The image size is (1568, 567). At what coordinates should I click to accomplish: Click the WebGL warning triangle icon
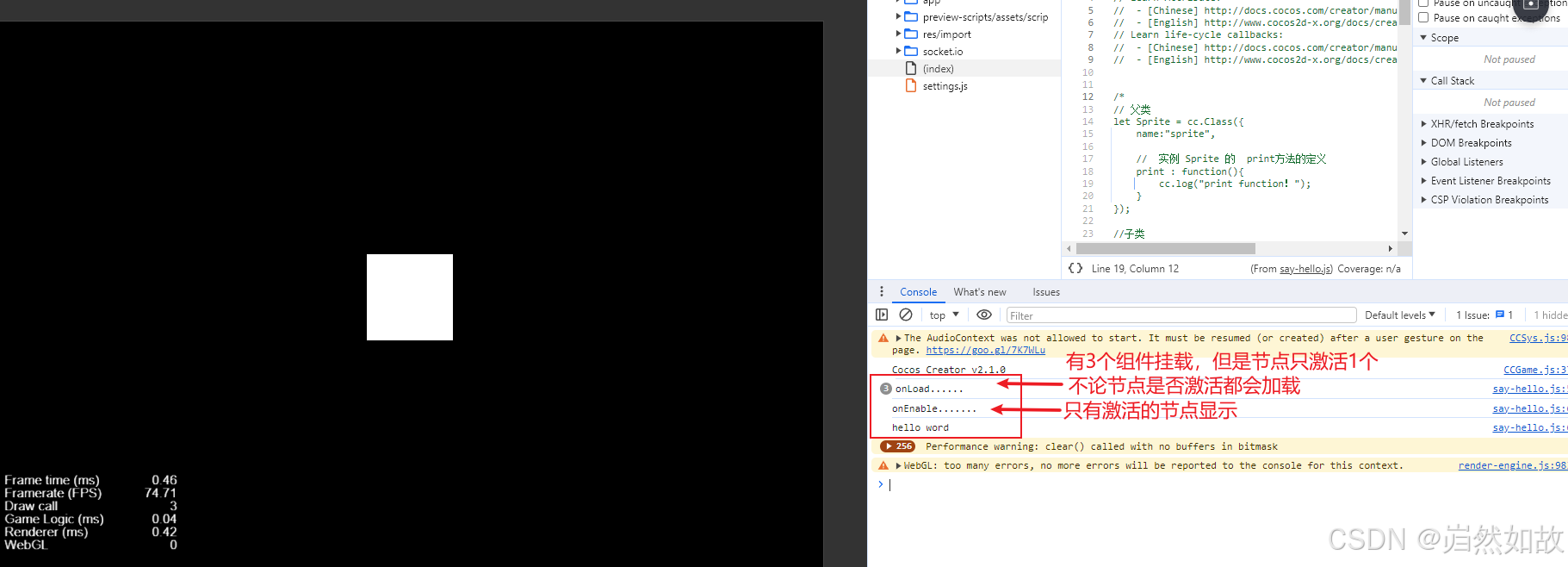pyautogui.click(x=883, y=465)
